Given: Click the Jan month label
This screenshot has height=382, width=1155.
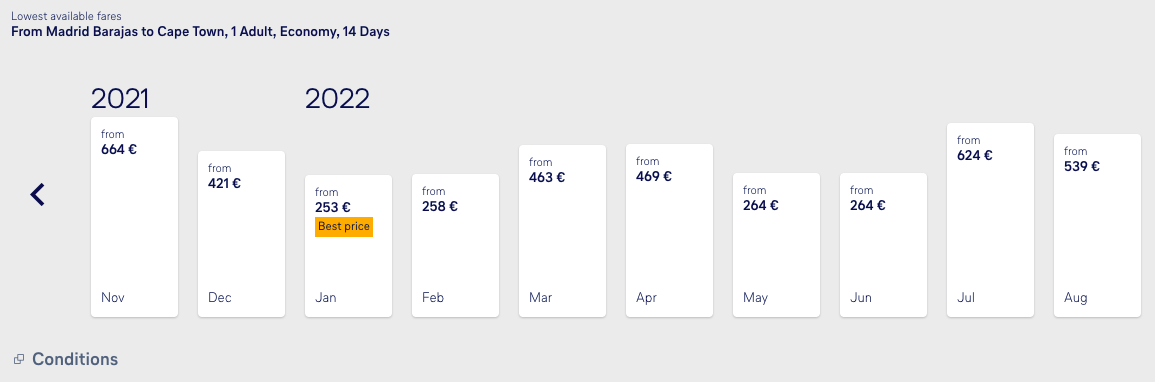Looking at the screenshot, I should (x=326, y=297).
